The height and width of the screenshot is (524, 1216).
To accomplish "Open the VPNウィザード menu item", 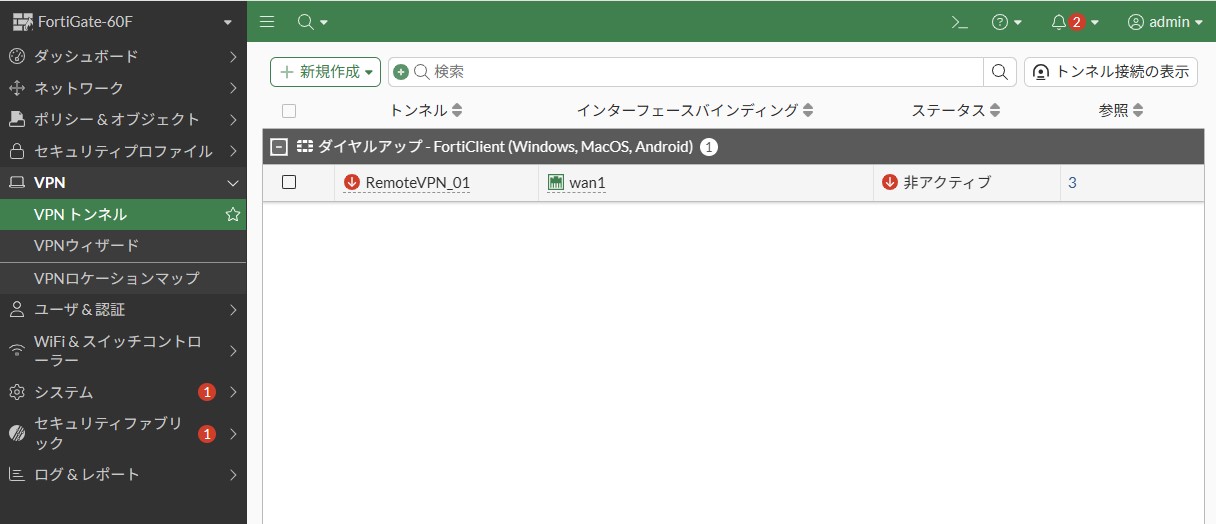I will [x=86, y=245].
